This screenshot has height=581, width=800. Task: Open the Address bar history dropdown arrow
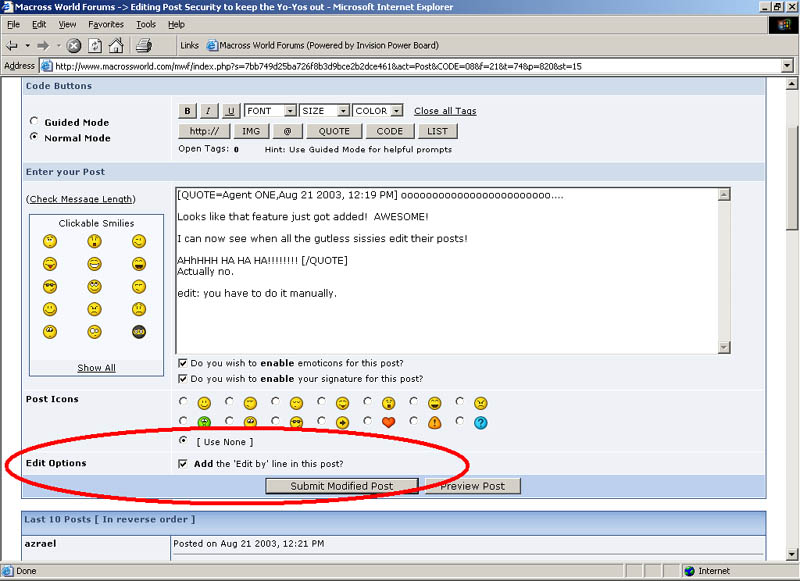787,66
